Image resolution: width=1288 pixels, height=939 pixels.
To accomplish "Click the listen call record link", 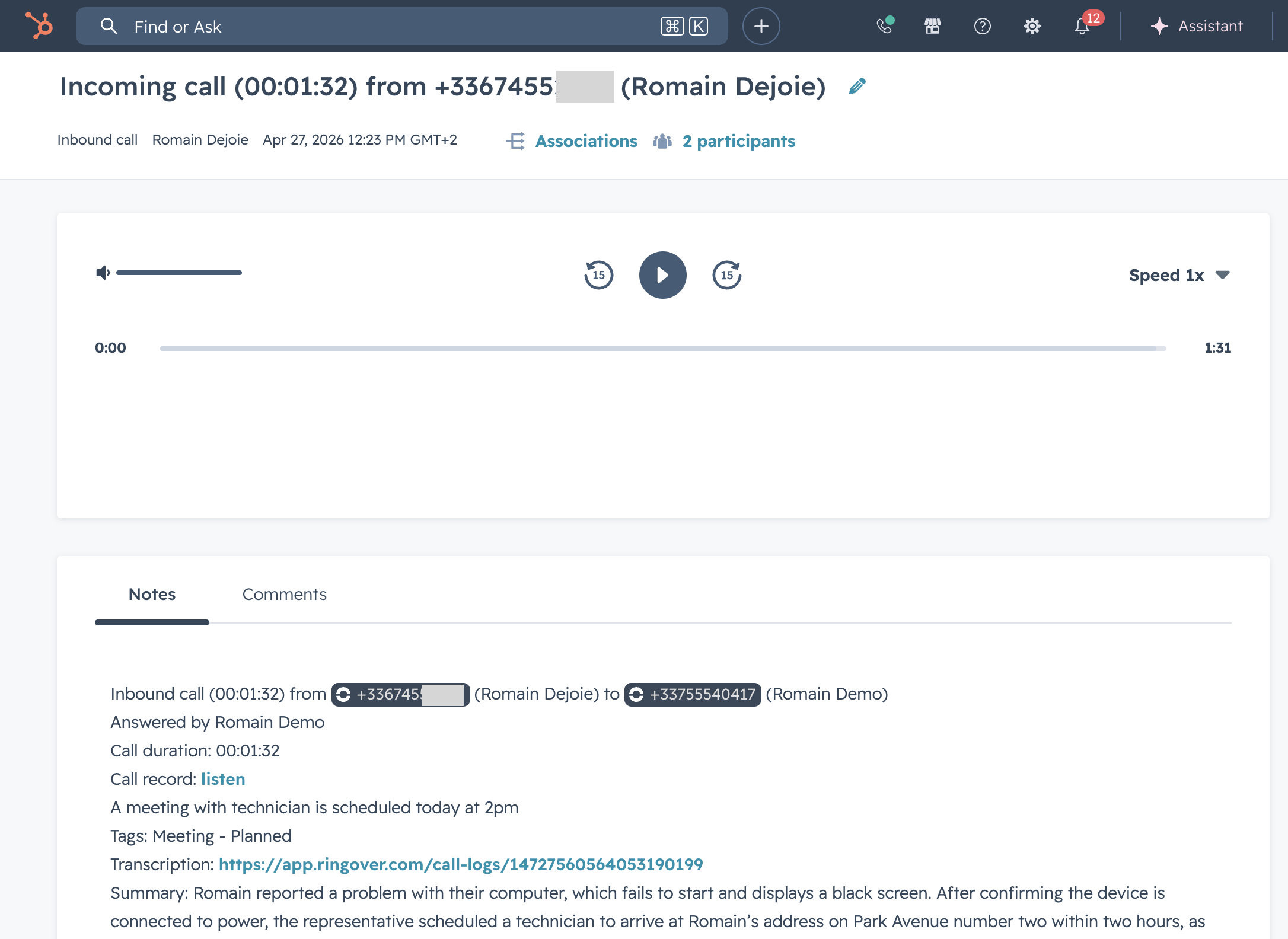I will pos(223,779).
